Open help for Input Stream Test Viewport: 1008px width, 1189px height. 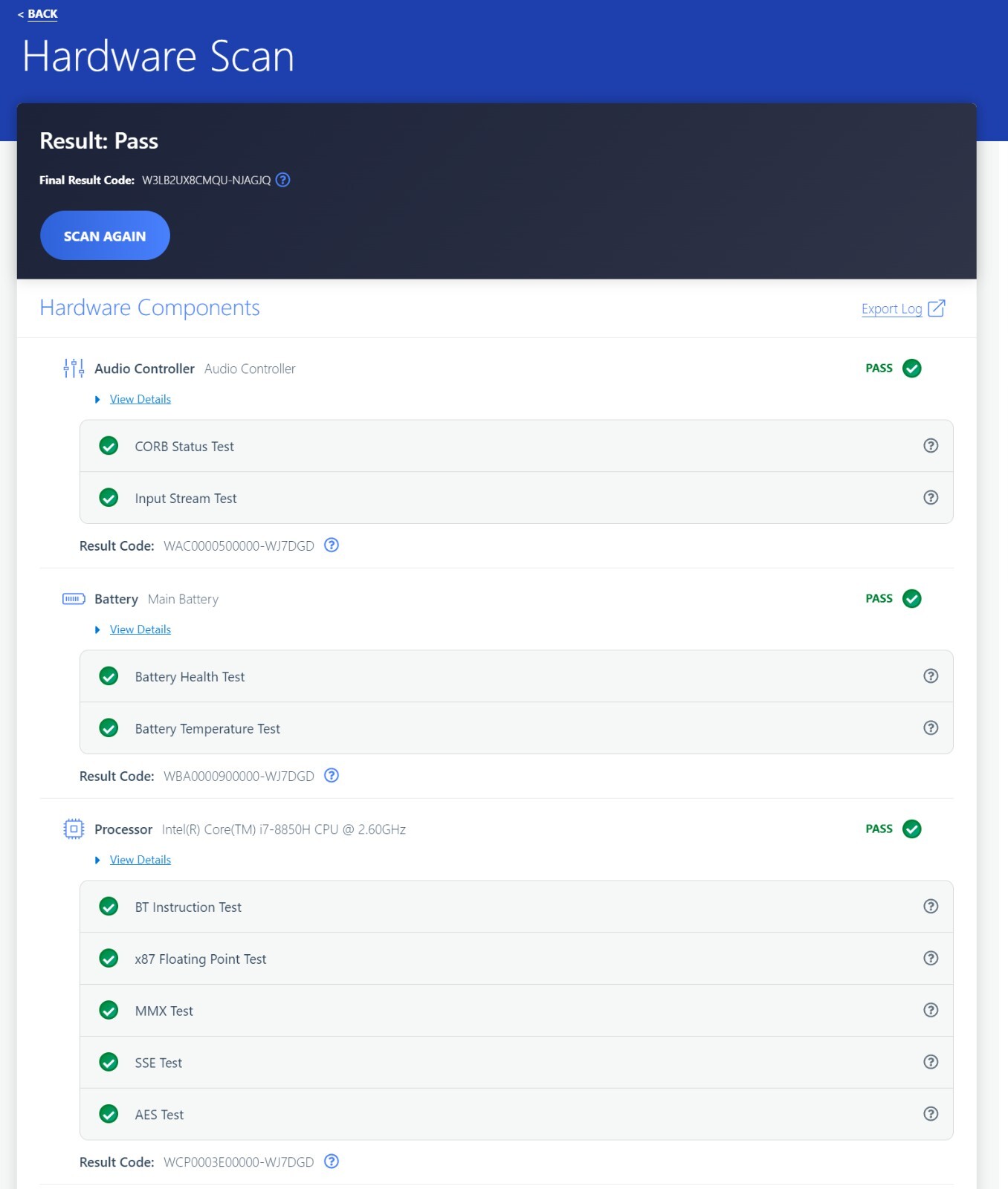[931, 498]
